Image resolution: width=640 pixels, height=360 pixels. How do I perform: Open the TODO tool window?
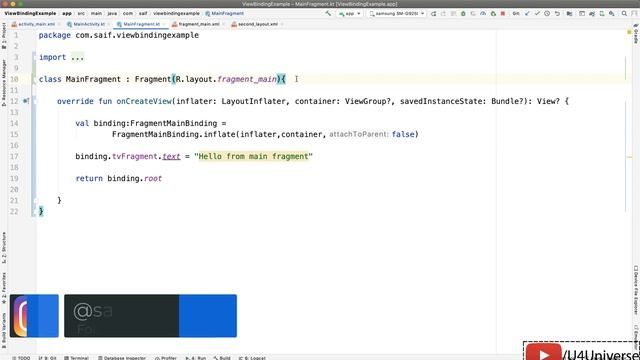coord(21,358)
